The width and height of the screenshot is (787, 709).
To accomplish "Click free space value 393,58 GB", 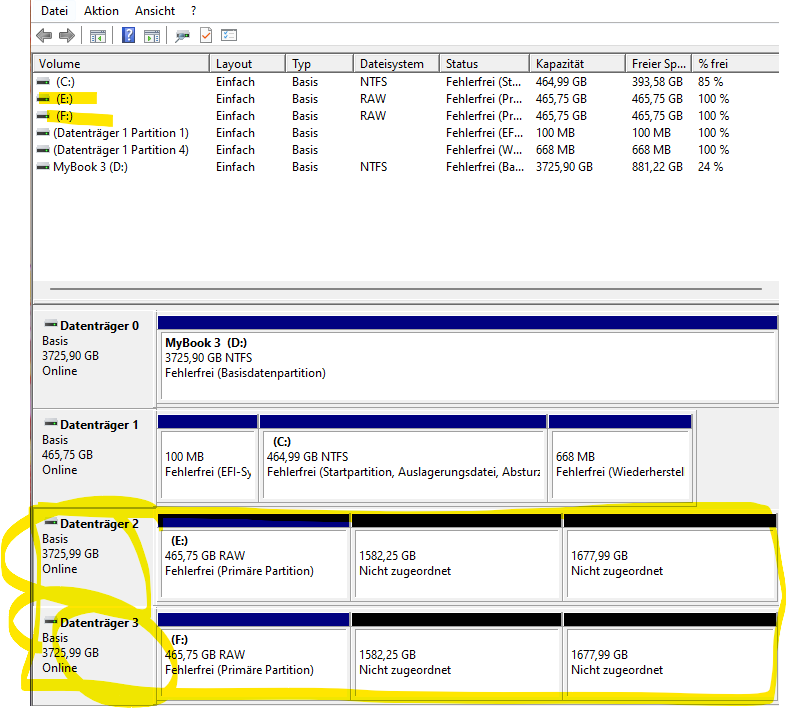I will click(x=657, y=81).
